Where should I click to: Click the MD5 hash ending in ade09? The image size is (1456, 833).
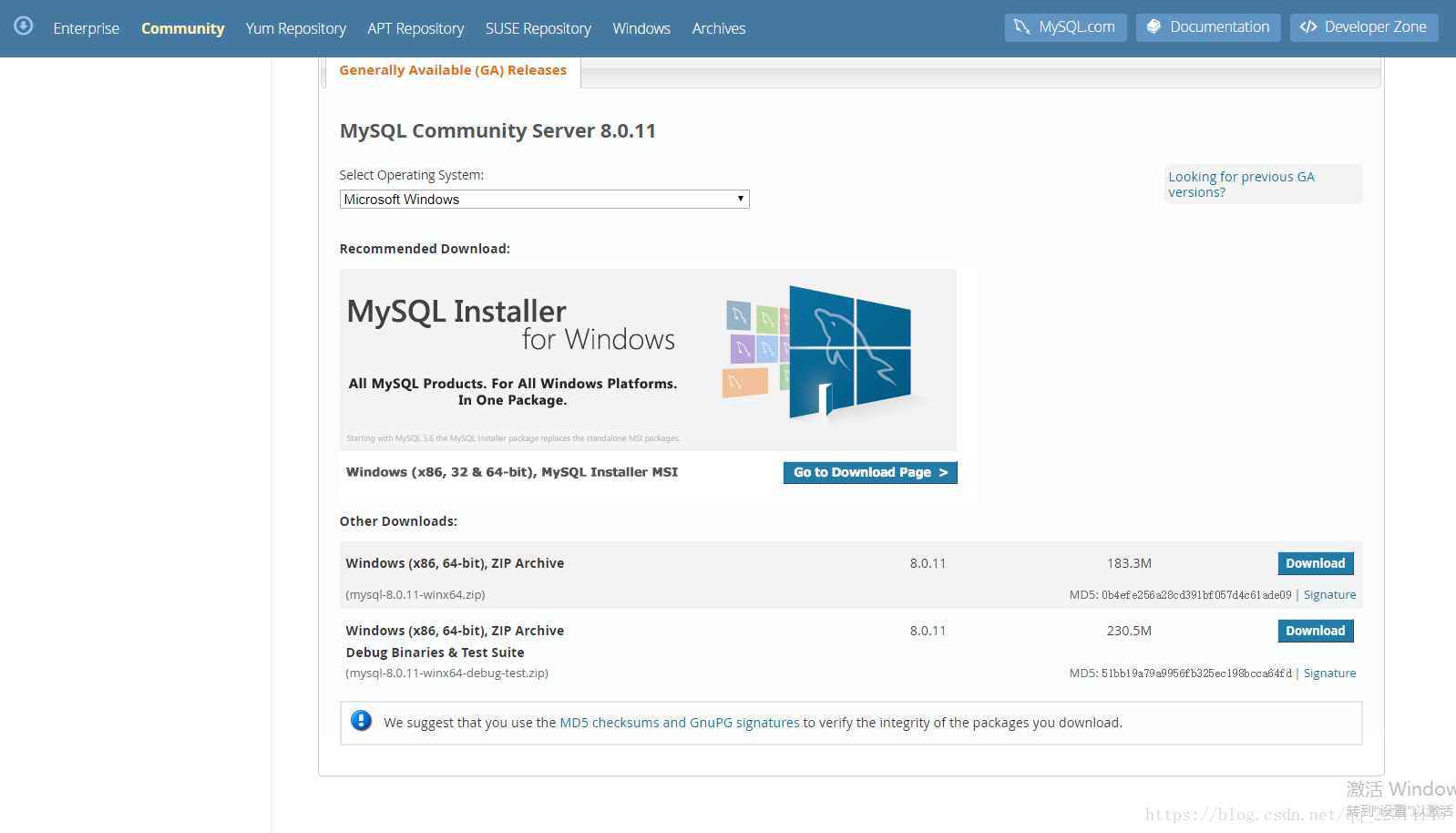click(x=1196, y=594)
